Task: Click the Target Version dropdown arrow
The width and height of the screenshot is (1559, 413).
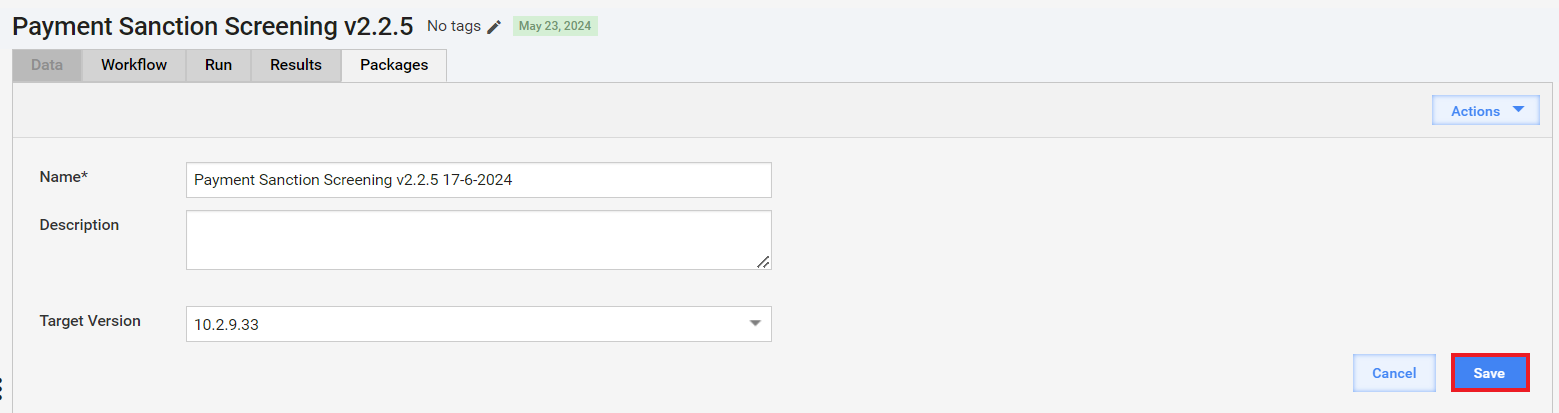Action: pyautogui.click(x=755, y=324)
